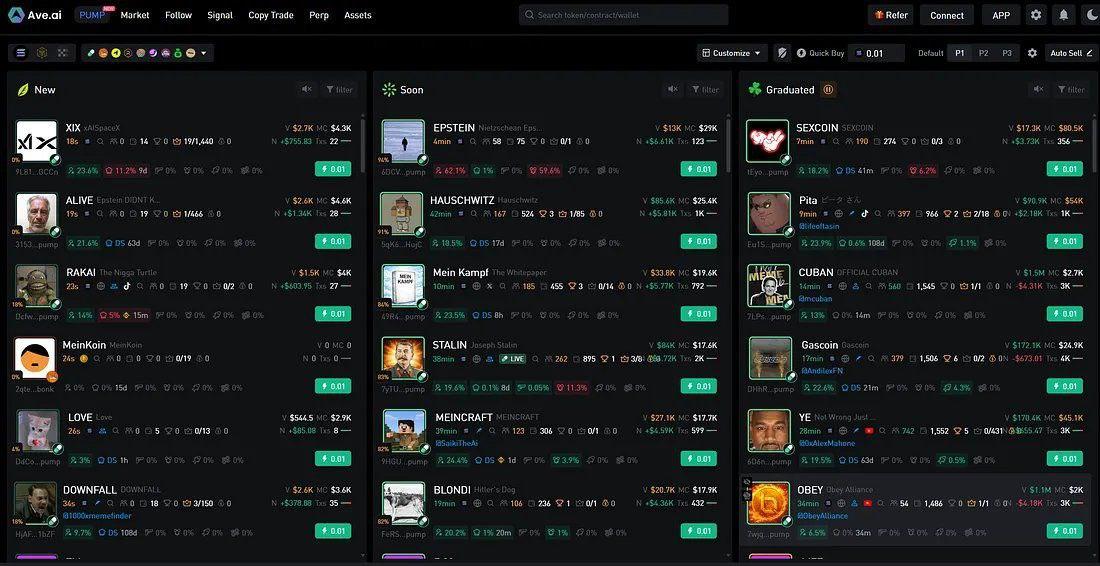Open settings gear in top navigation
The image size is (1100, 566).
(1035, 15)
